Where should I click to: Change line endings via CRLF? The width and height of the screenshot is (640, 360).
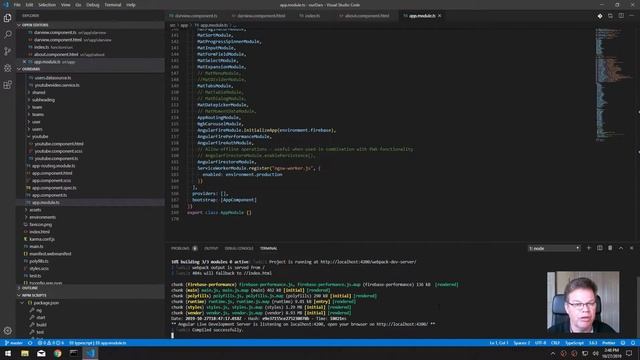point(555,343)
